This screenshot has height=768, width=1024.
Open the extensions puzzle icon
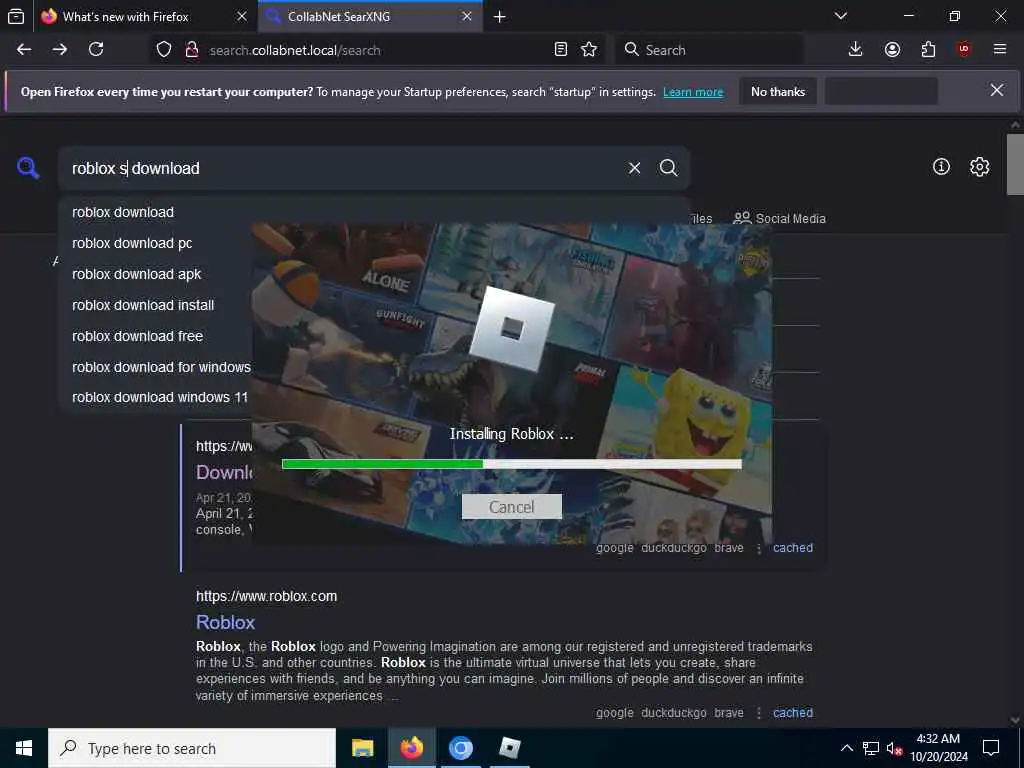928,50
